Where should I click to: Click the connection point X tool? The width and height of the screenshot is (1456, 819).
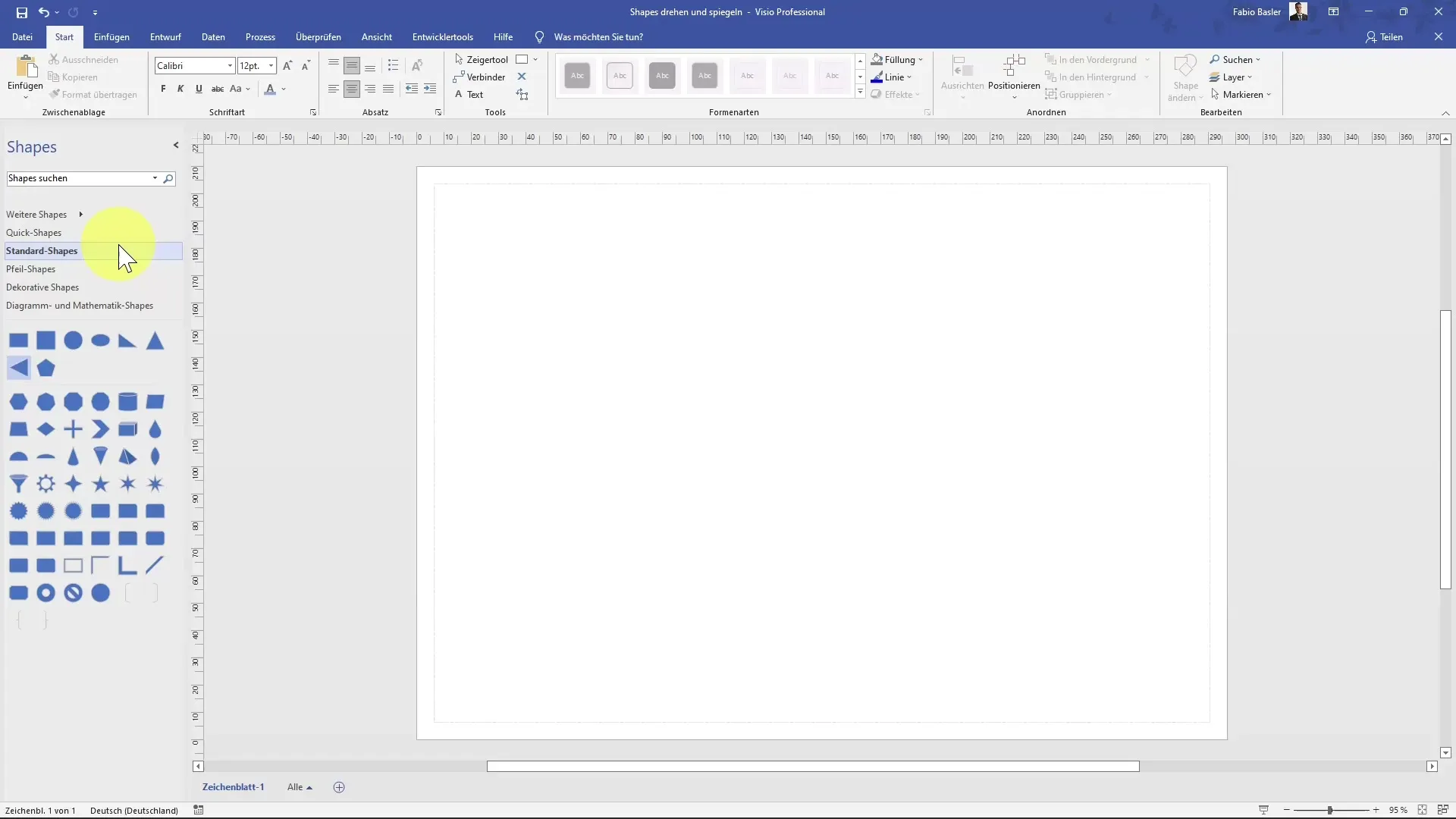pos(522,77)
